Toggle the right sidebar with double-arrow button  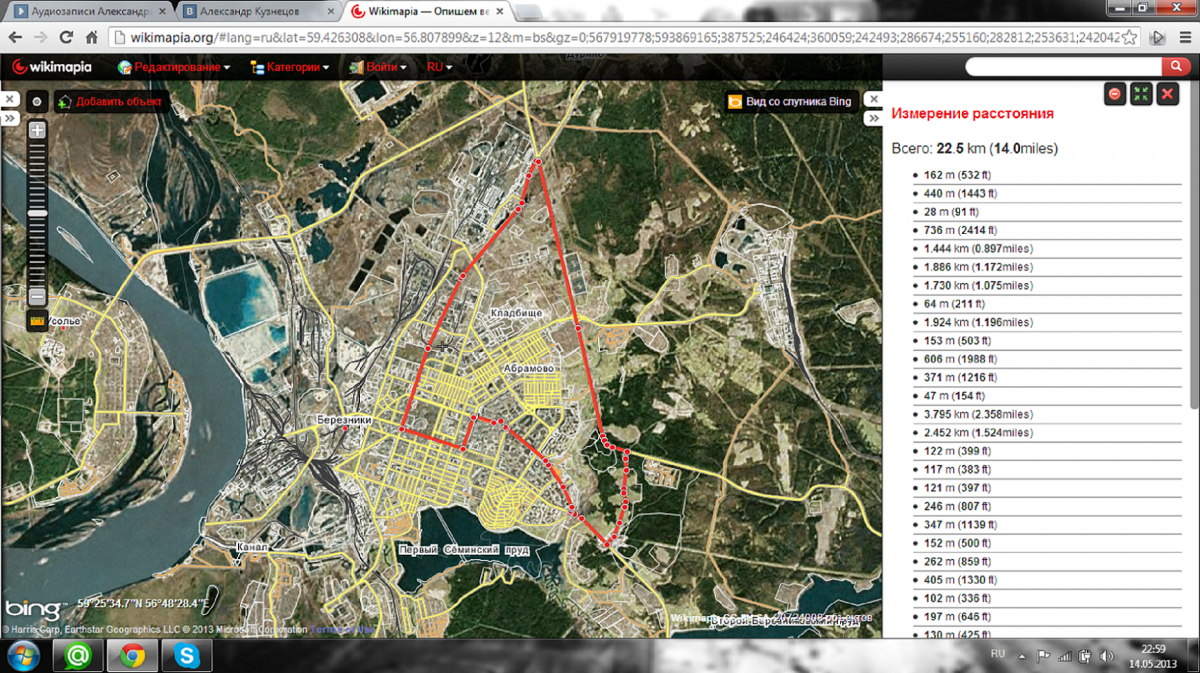[x=872, y=117]
